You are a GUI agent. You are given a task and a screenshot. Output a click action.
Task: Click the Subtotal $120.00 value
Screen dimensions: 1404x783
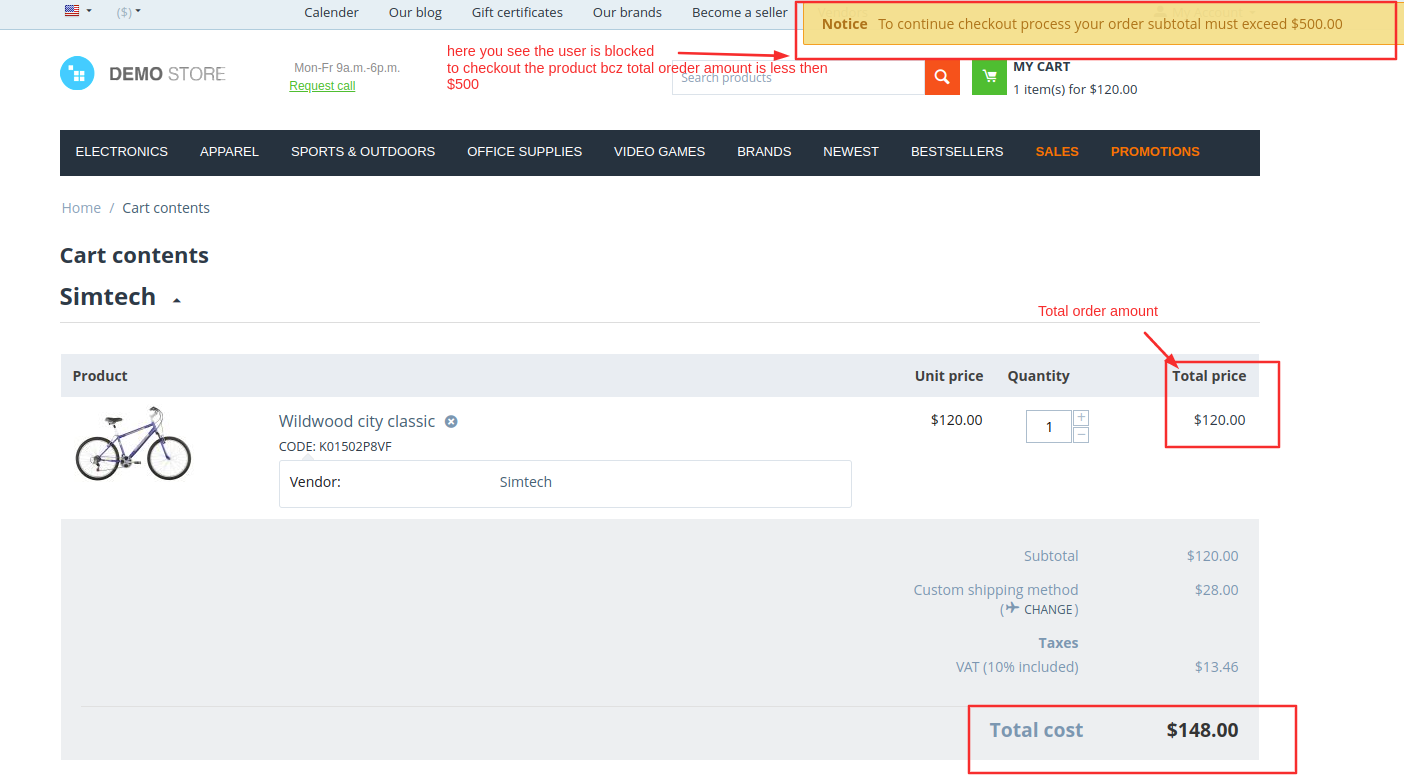[1212, 556]
